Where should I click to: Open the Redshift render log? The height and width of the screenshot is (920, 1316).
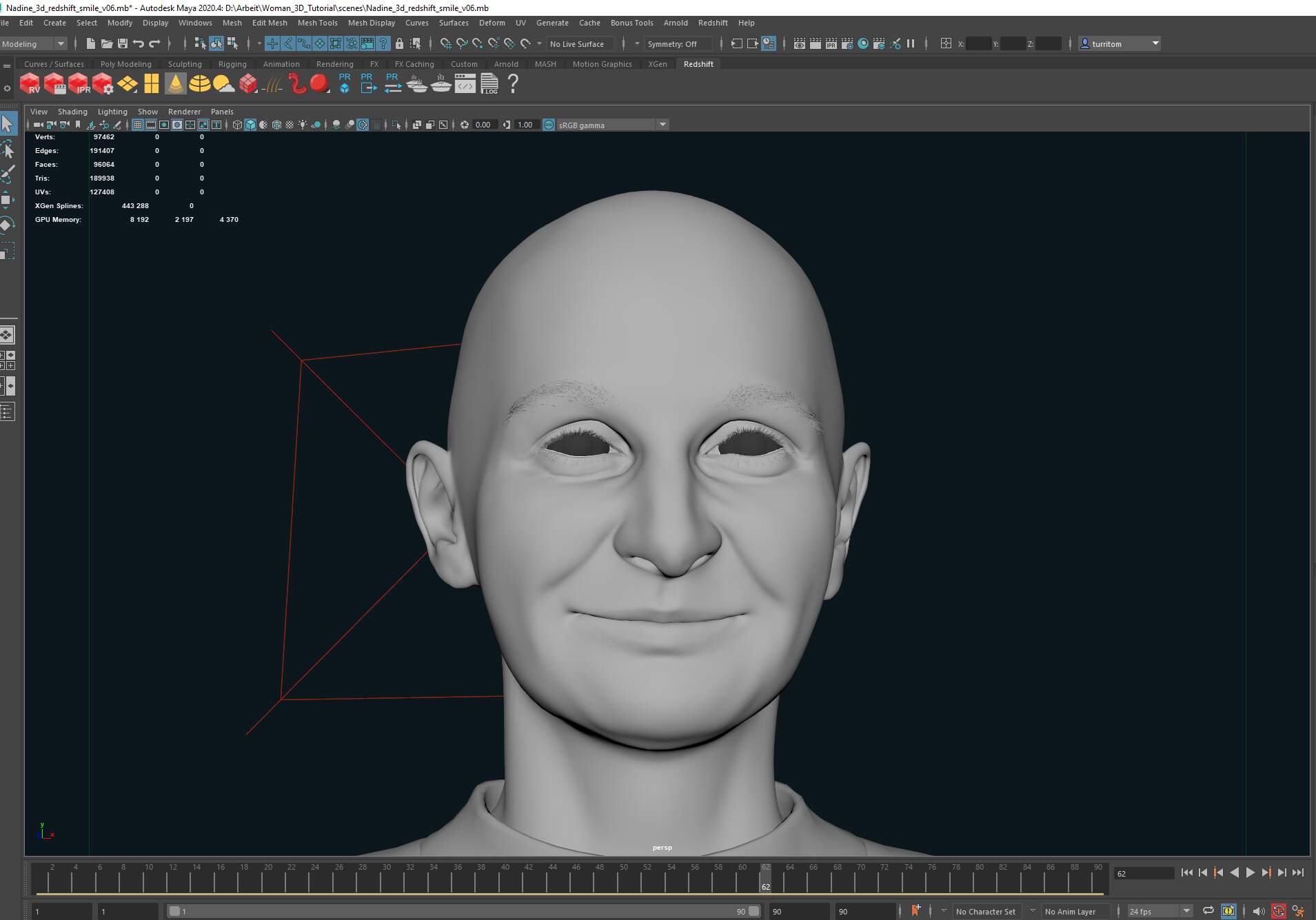[489, 84]
